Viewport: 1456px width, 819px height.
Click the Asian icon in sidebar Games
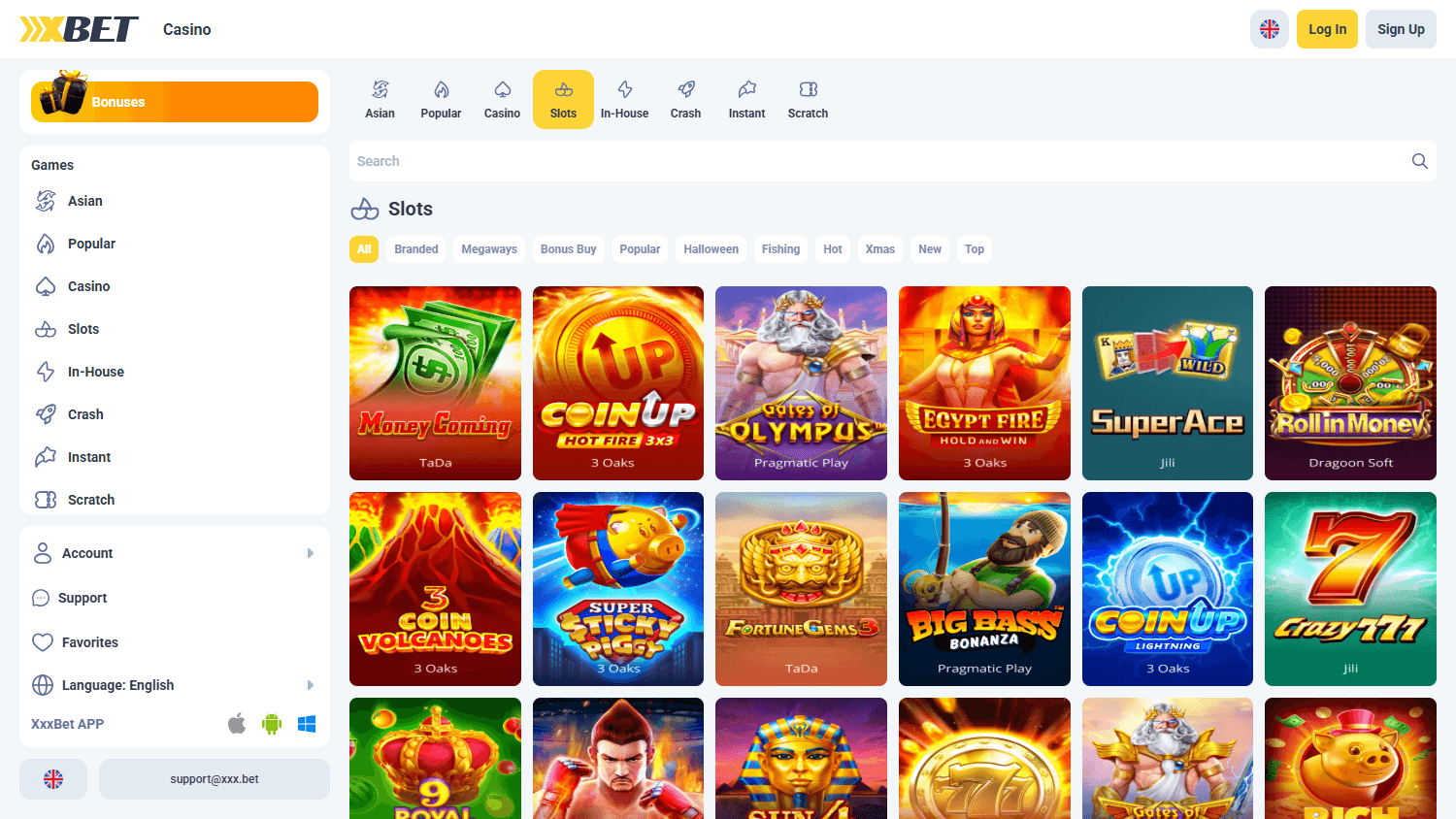(46, 201)
